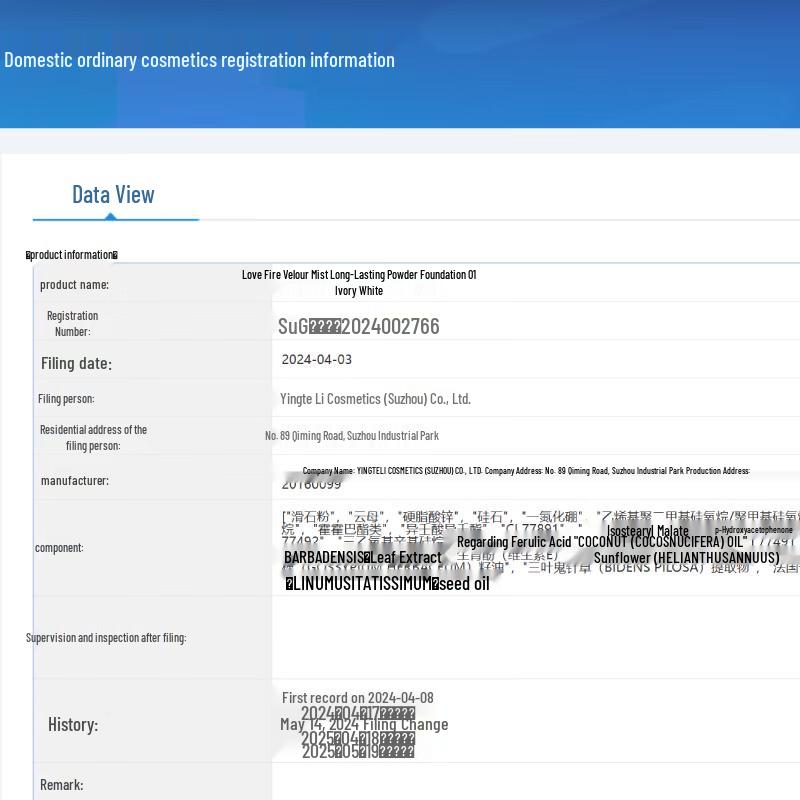Select the history entry dated 2025 05 19
This screenshot has width=800, height=800.
point(358,751)
